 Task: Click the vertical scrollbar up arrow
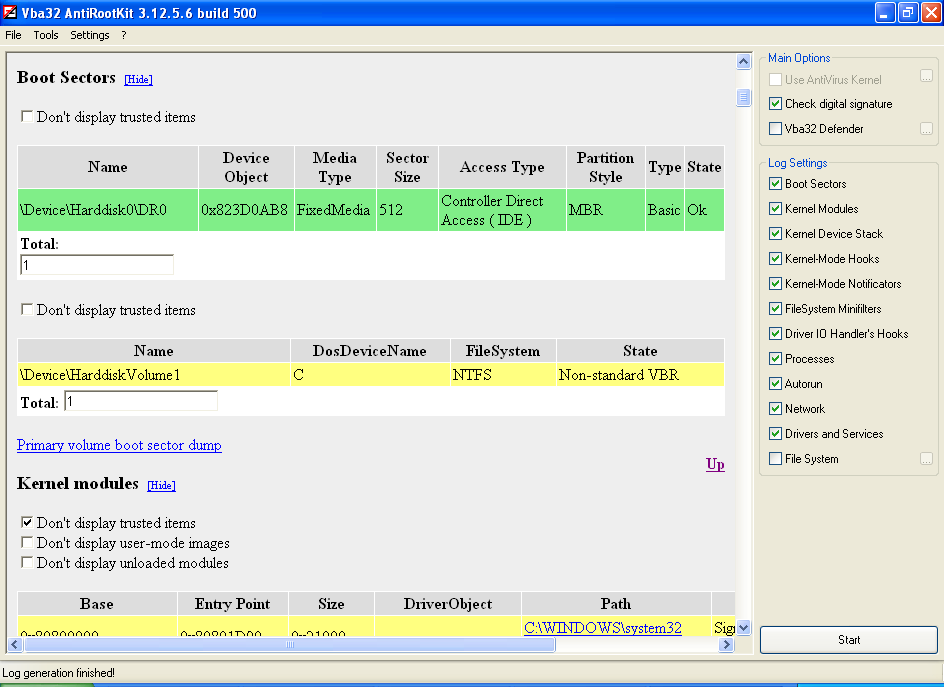[x=744, y=61]
